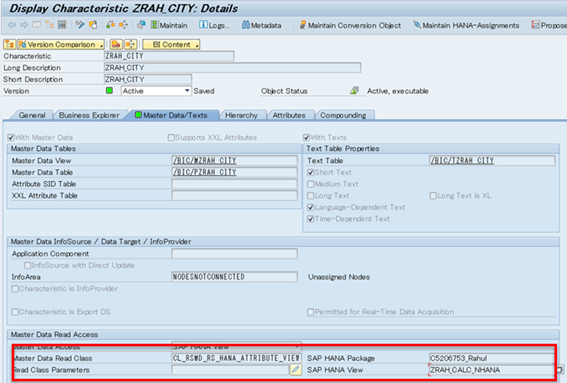Viewport: 567px width, 383px height.
Task: Click the transport truck icon
Action: coord(116,44)
